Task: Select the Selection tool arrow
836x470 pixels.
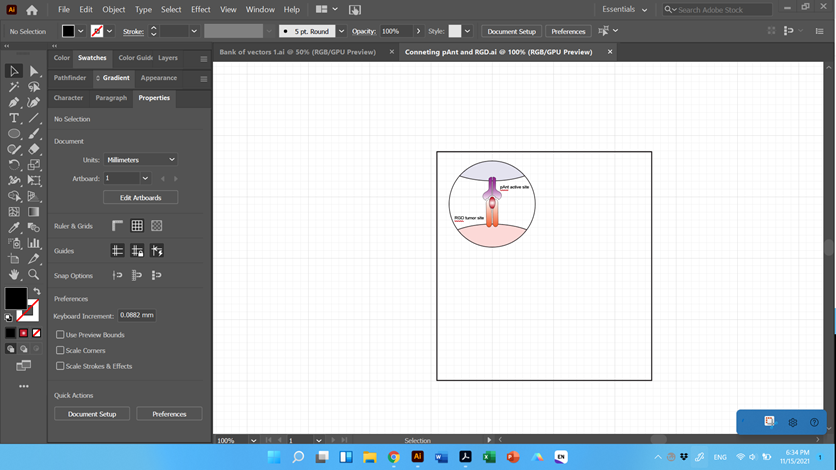Action: point(14,71)
